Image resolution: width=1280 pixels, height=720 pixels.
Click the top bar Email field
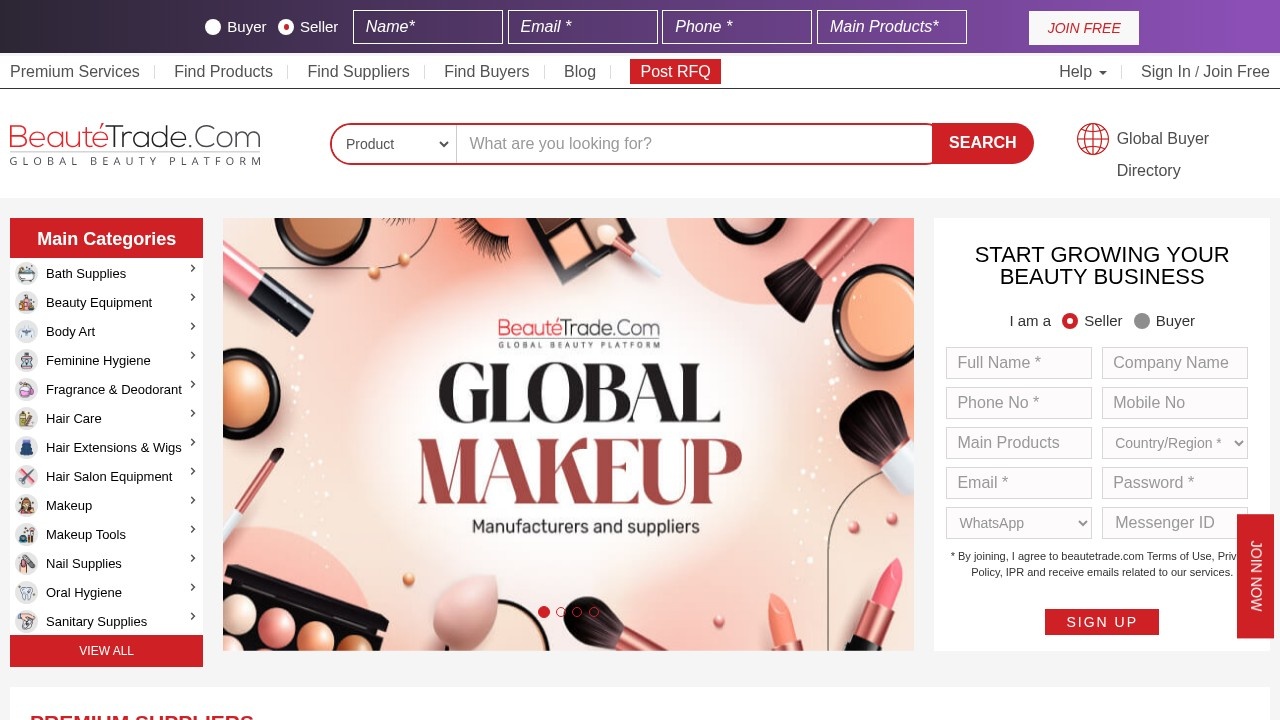583,27
